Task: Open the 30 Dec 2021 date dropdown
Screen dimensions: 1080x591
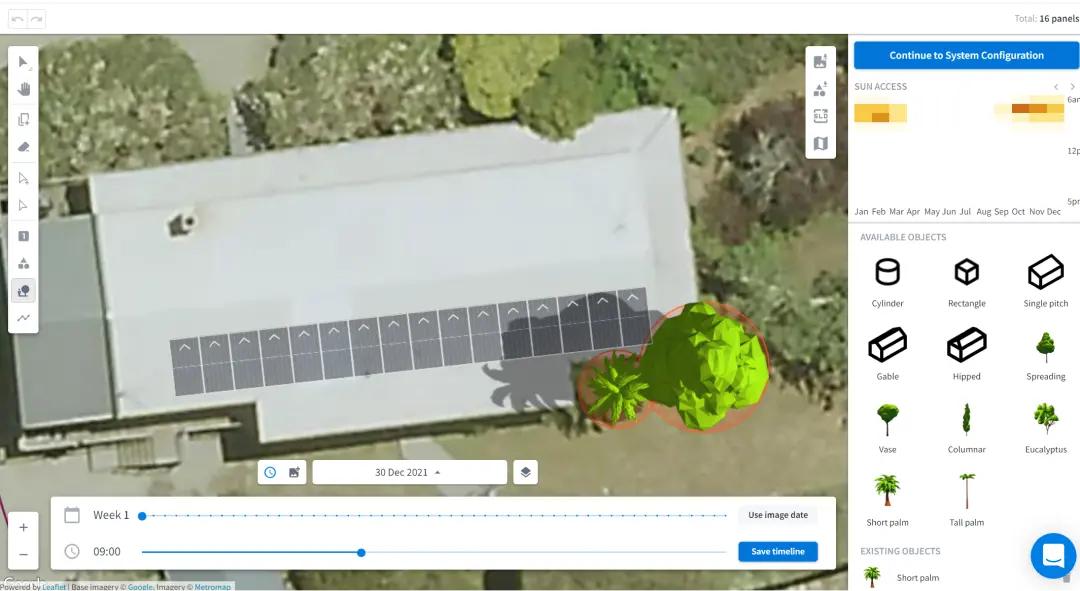Action: tap(410, 473)
